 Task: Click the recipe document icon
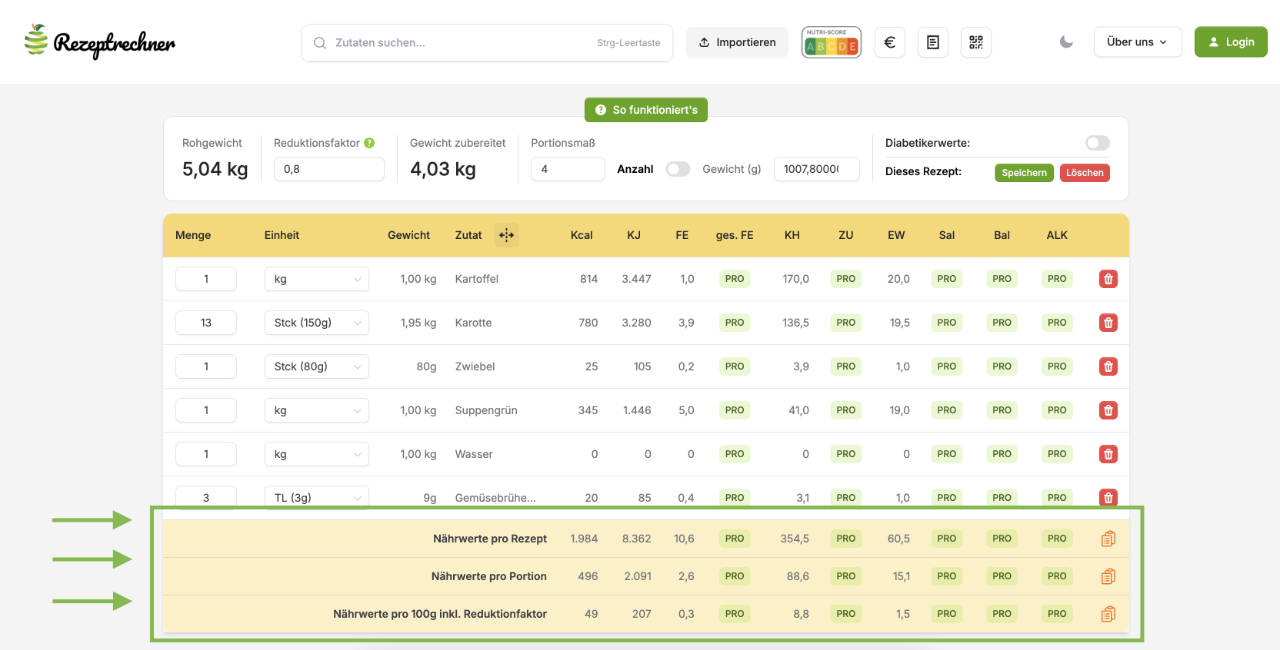pos(932,42)
